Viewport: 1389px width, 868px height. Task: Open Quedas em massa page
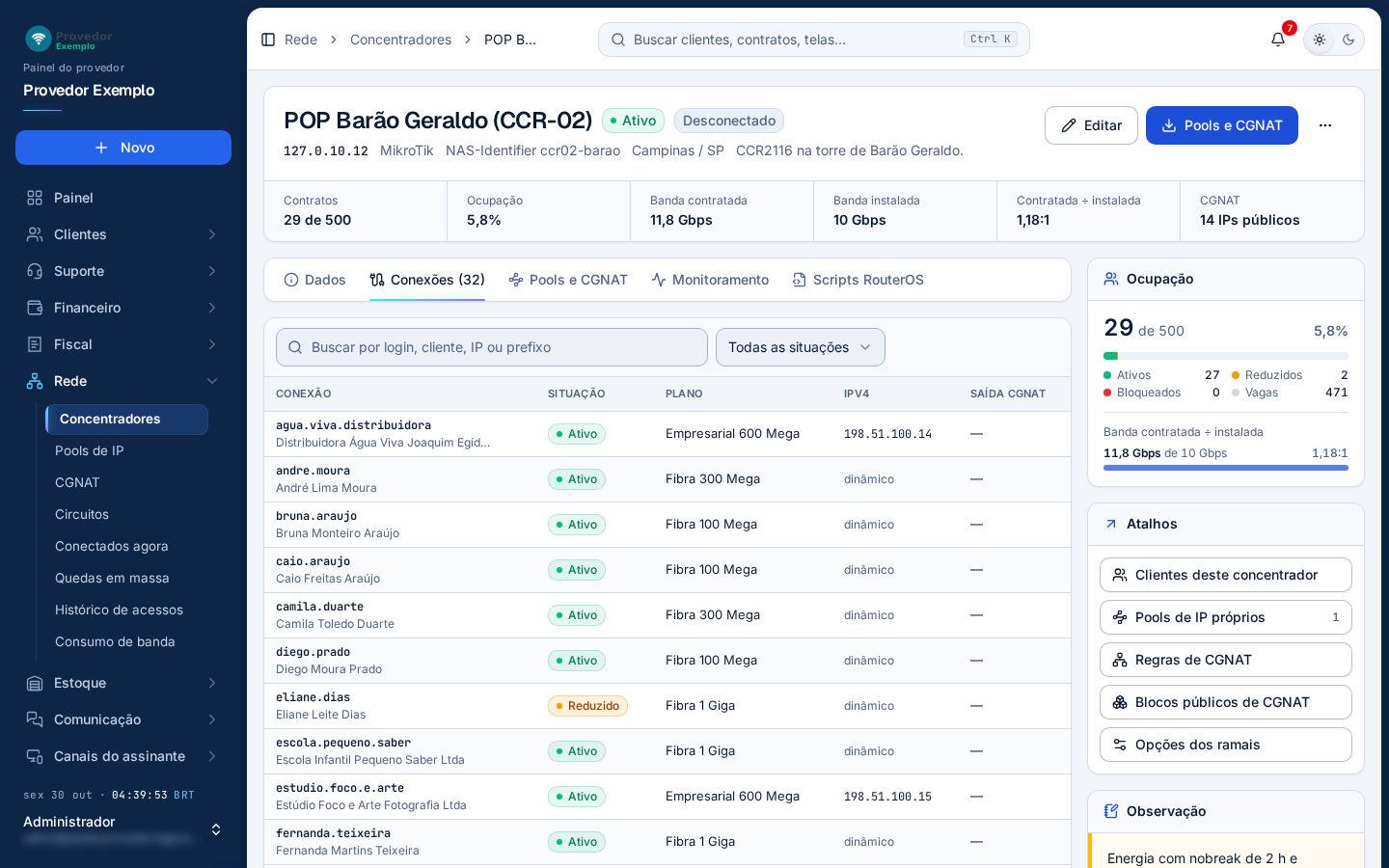point(127,578)
